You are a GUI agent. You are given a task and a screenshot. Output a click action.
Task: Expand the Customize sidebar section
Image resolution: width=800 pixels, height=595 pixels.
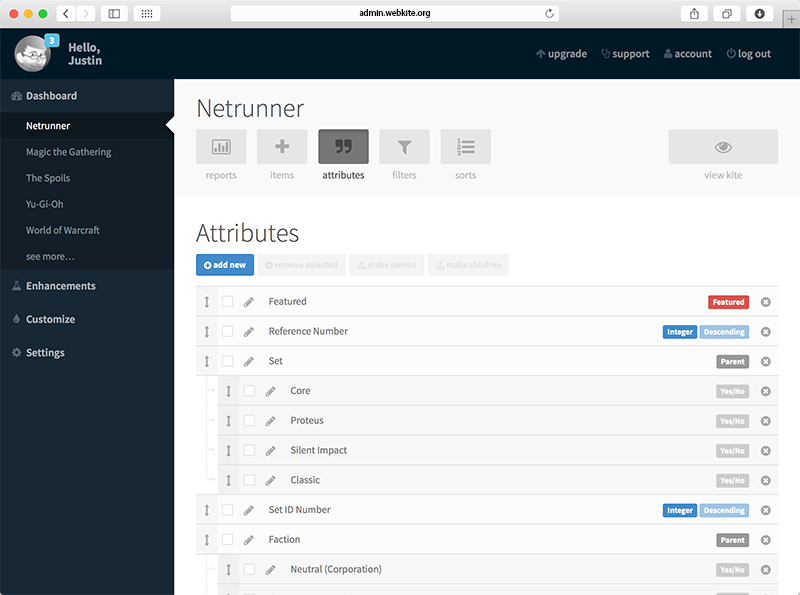(x=50, y=319)
